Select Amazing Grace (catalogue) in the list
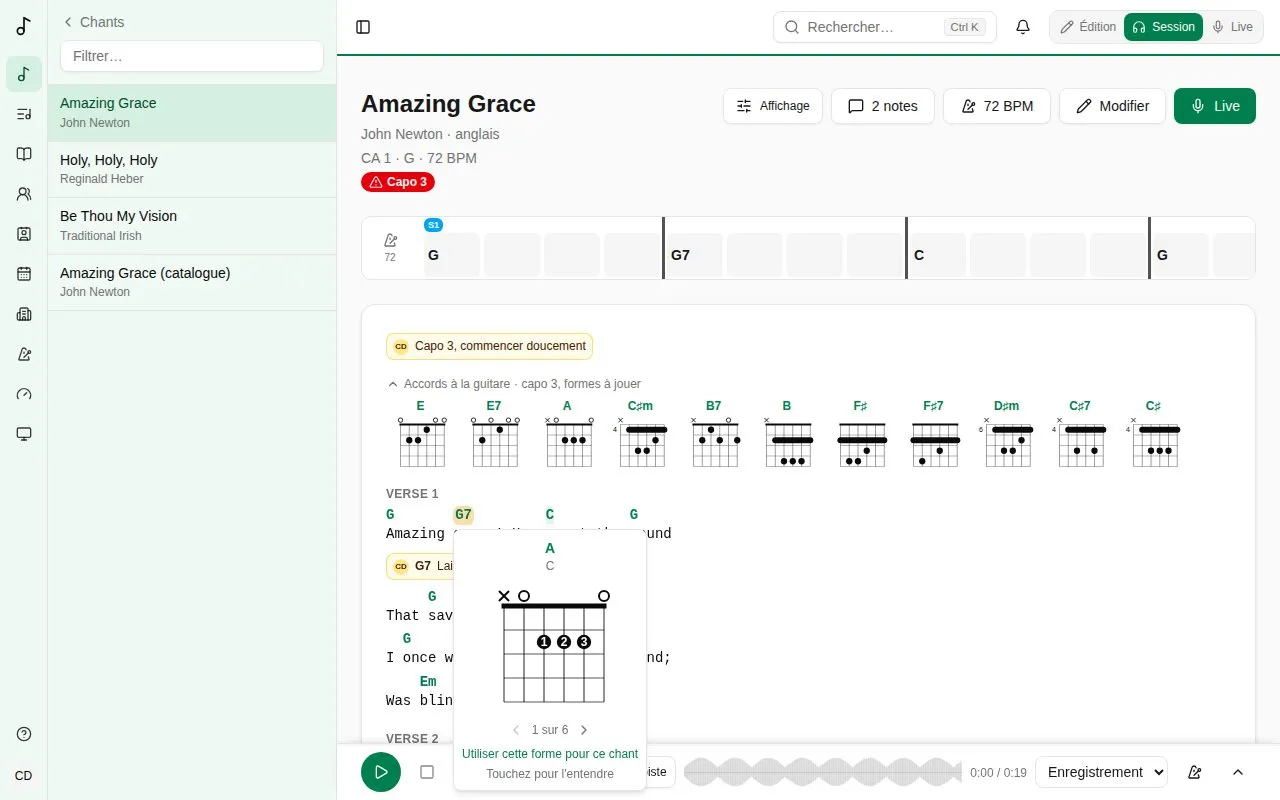 click(192, 282)
